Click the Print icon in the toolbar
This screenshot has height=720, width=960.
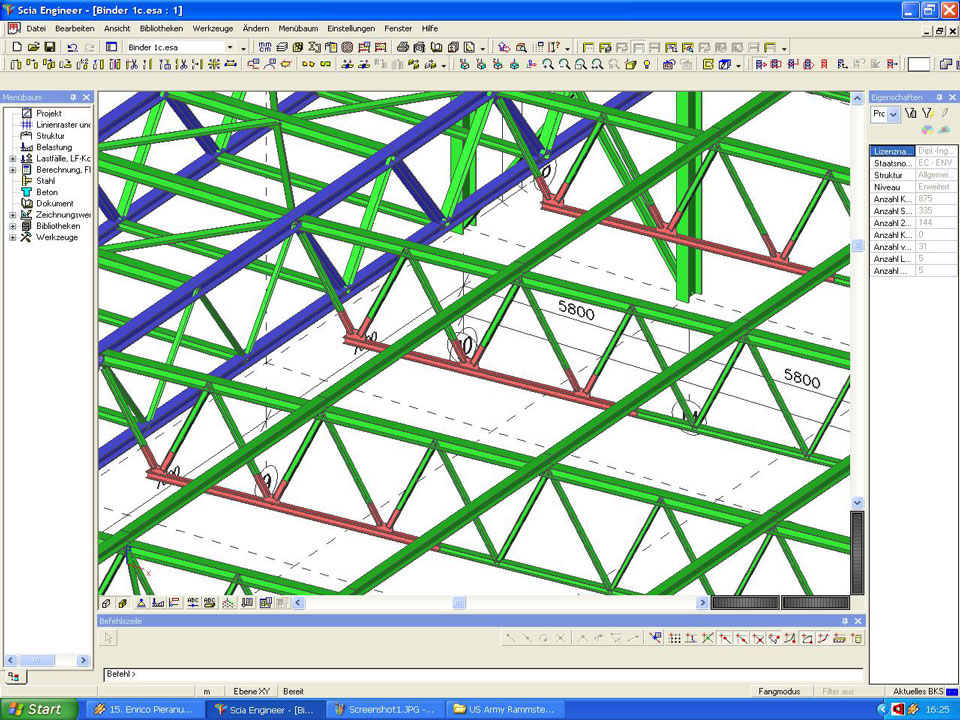coord(403,47)
